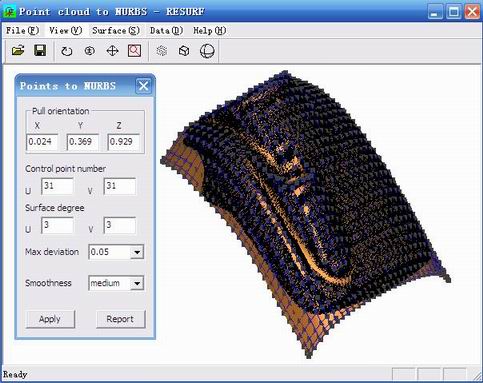Close the RESURF window
This screenshot has width=483, height=383.
(x=472, y=12)
